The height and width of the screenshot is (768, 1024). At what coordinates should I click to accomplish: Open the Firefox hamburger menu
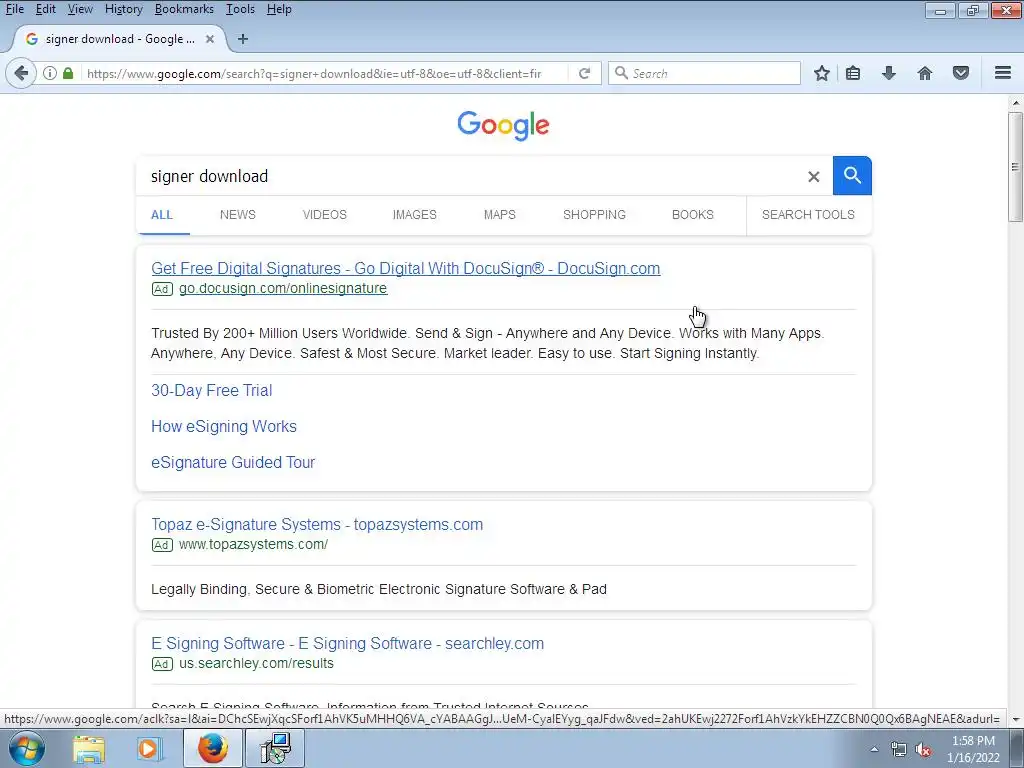tap(1003, 72)
